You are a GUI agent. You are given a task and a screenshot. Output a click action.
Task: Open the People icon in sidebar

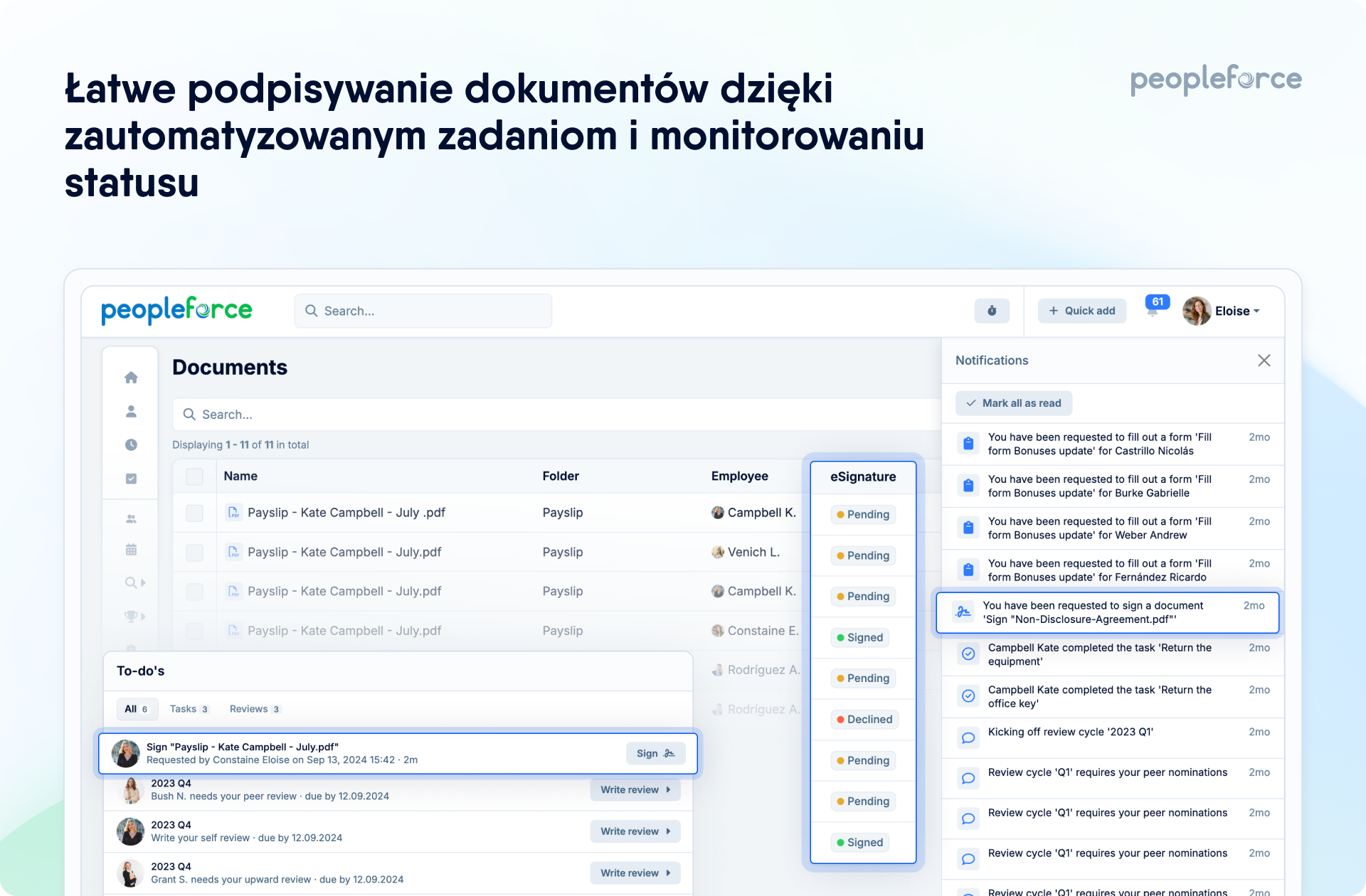coord(131,411)
